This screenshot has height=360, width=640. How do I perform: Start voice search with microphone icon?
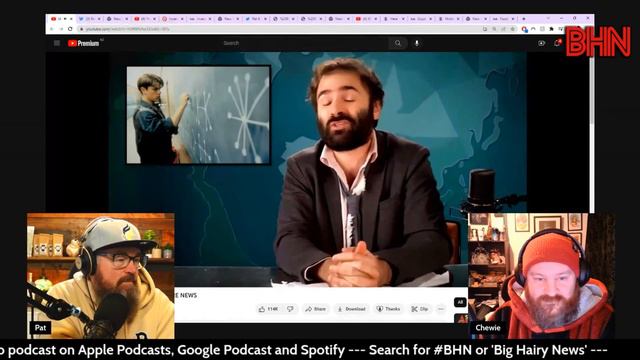click(x=417, y=43)
